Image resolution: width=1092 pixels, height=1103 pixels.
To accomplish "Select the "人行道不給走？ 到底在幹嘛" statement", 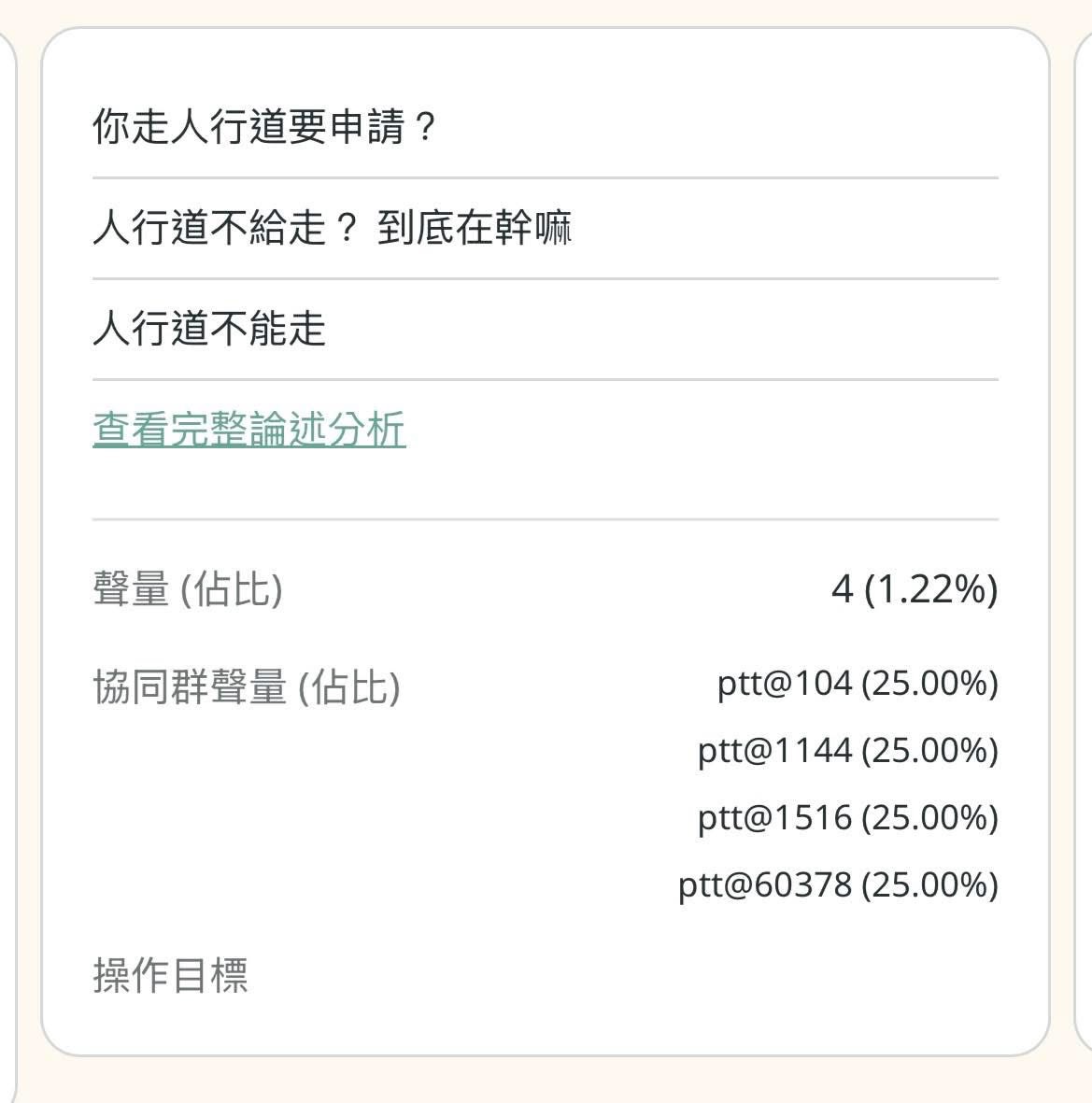I will pyautogui.click(x=332, y=228).
